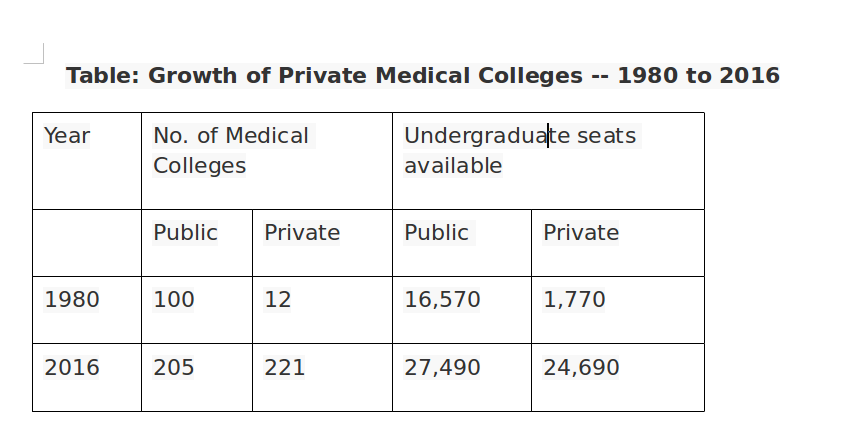Click the cell with value 100
Image resolution: width=843 pixels, height=422 pixels.
point(174,299)
